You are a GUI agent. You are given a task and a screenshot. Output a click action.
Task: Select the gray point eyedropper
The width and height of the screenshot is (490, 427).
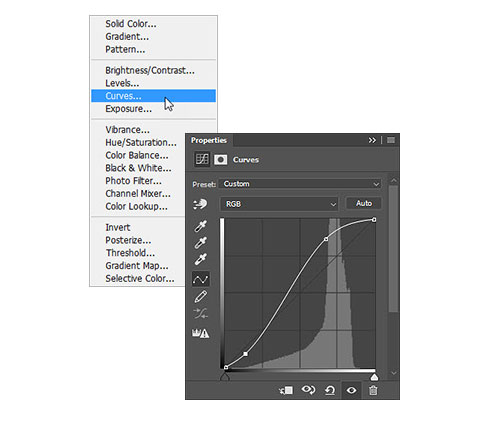200,242
